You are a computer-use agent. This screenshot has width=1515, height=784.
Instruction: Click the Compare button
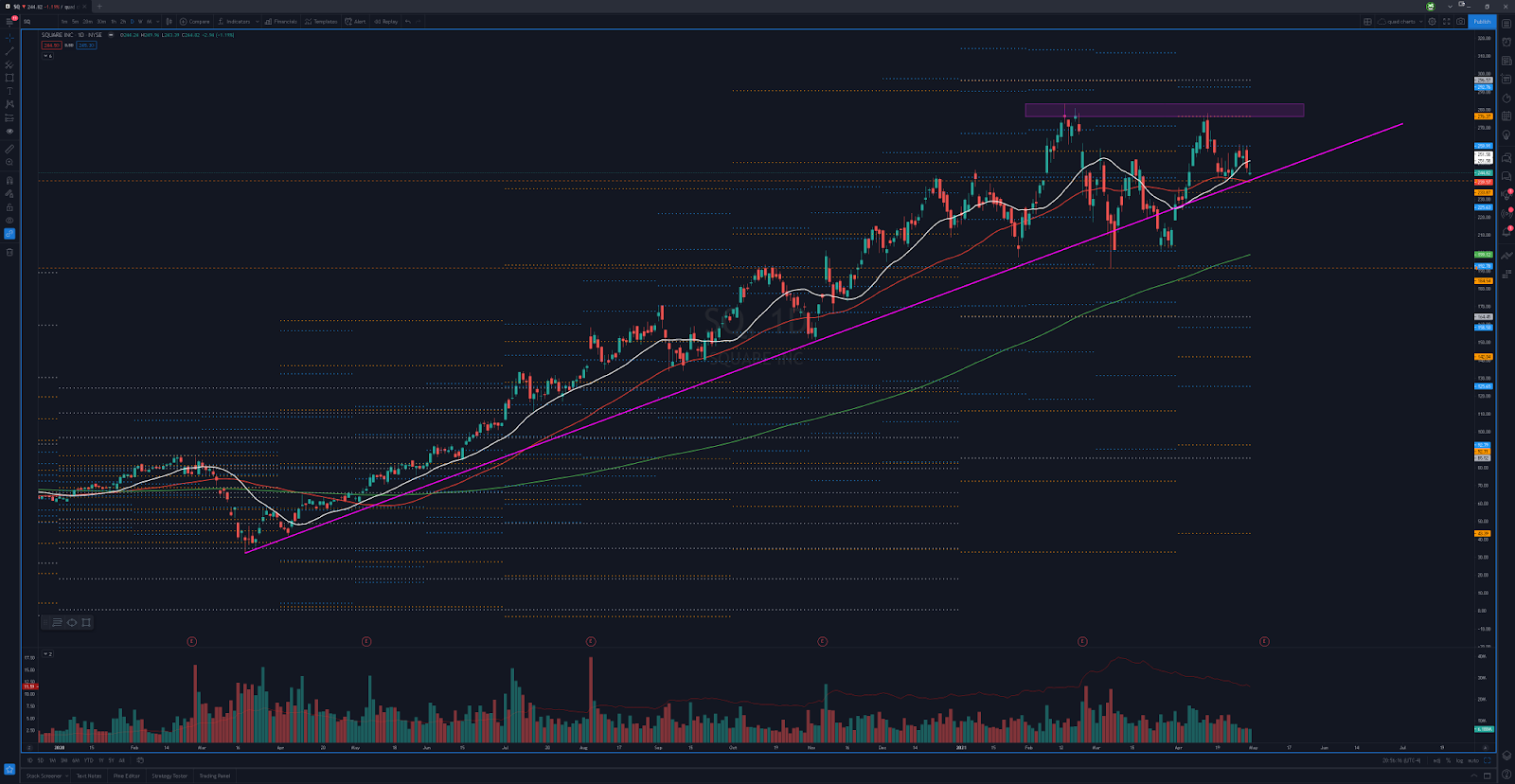point(194,22)
